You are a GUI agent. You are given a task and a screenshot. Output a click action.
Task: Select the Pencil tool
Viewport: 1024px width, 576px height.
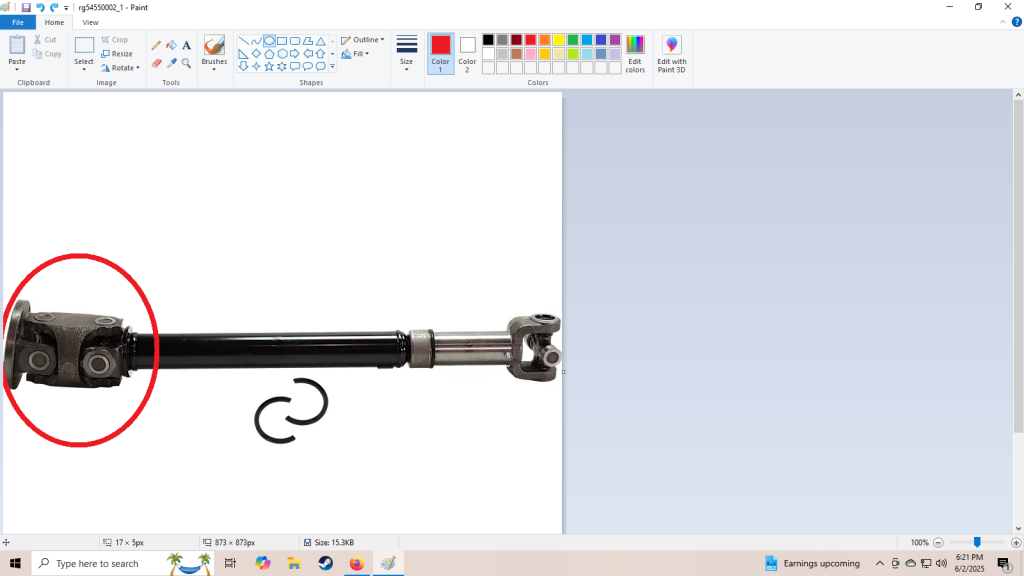pos(156,45)
